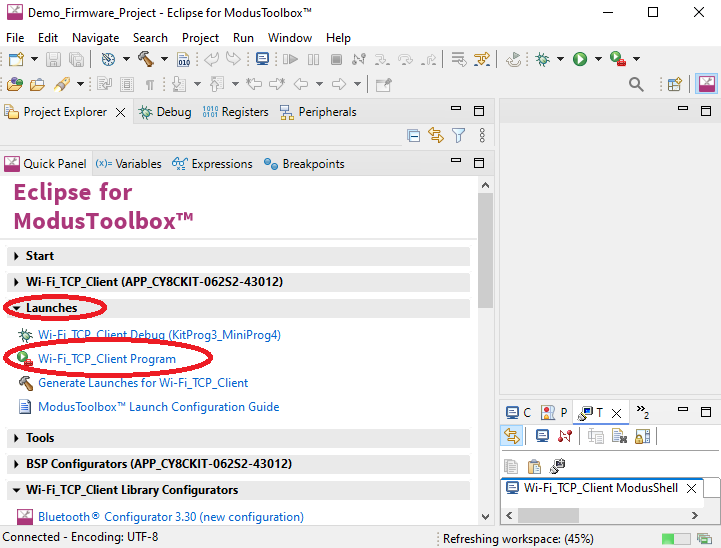Click the Terminate stop icon
The height and width of the screenshot is (548, 721).
pos(336,59)
